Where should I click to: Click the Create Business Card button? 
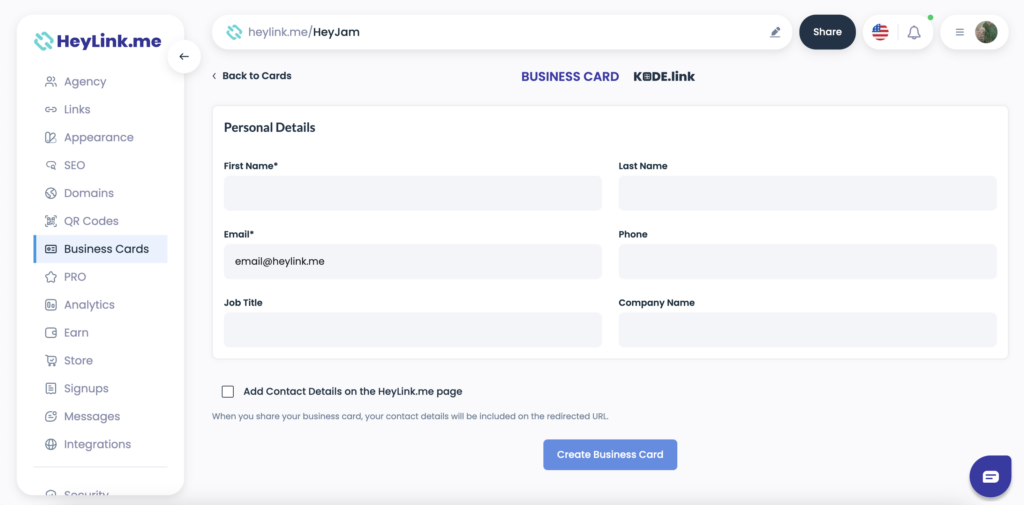(x=610, y=455)
